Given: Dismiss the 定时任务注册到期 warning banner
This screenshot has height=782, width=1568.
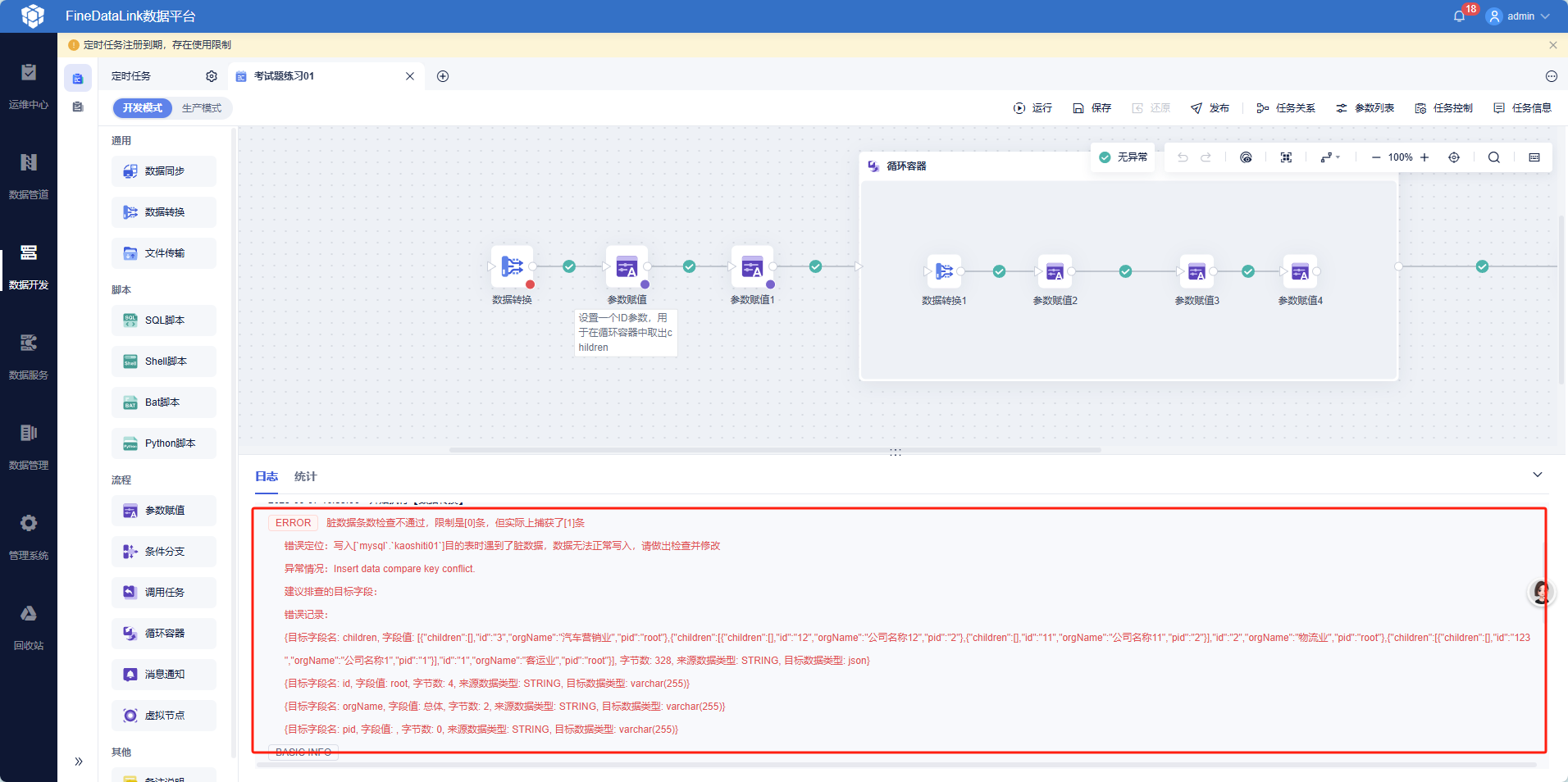Looking at the screenshot, I should coord(1553,45).
